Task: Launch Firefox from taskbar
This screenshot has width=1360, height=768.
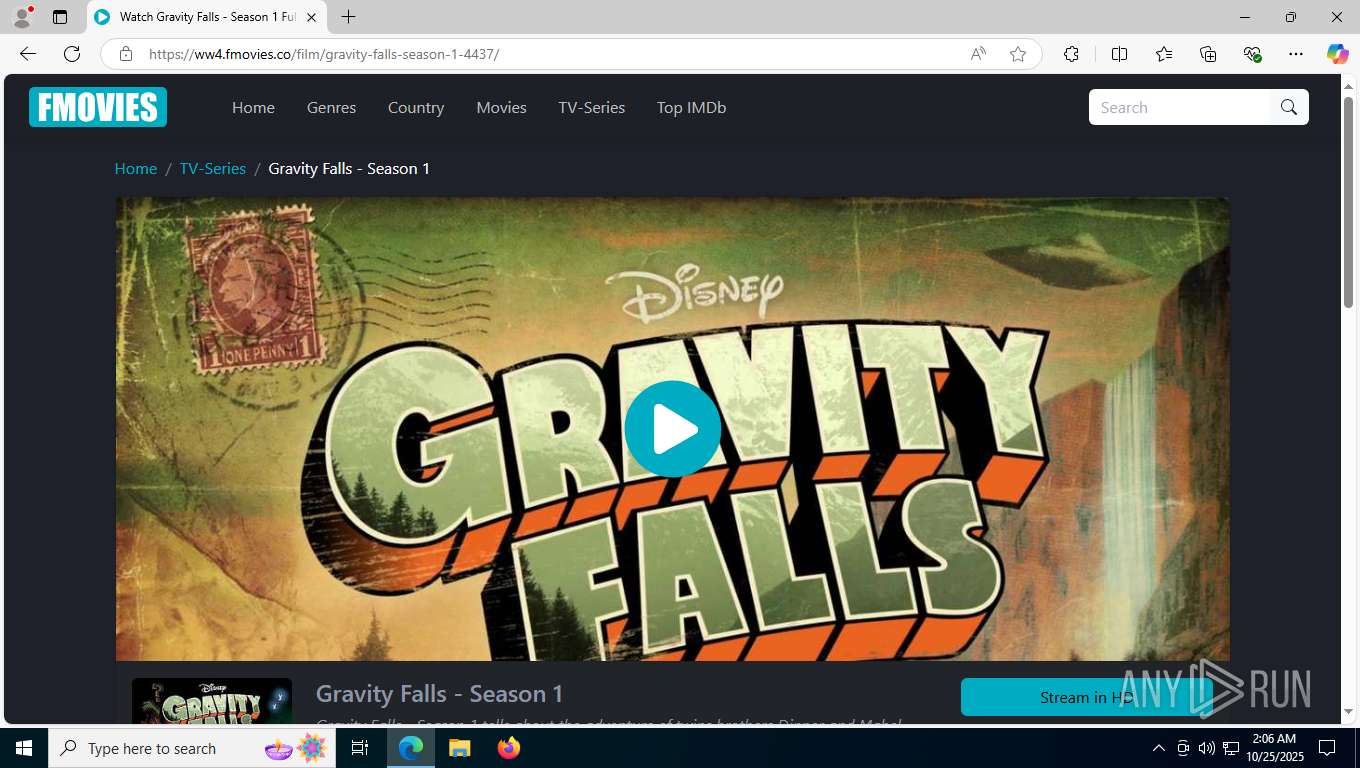Action: coord(509,748)
